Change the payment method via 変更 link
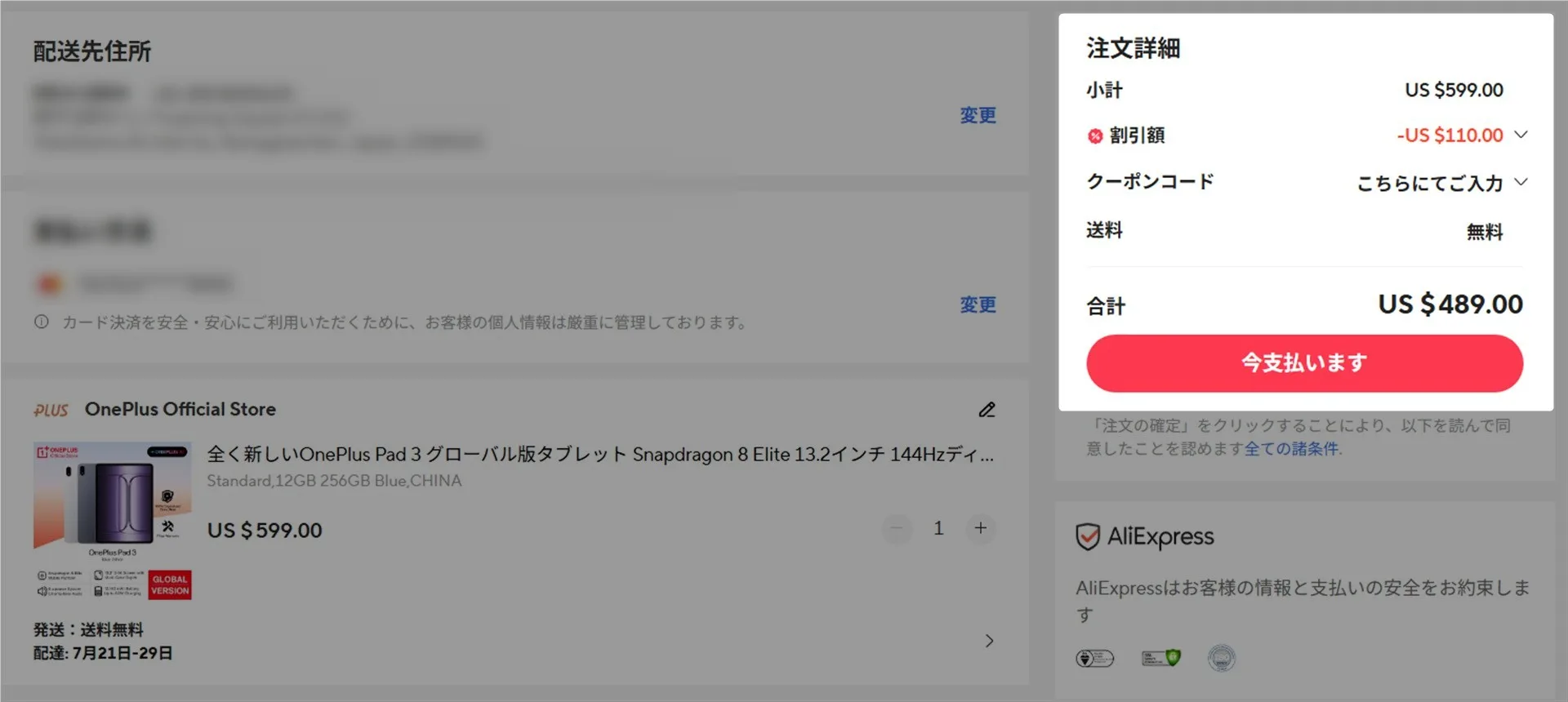 point(978,304)
